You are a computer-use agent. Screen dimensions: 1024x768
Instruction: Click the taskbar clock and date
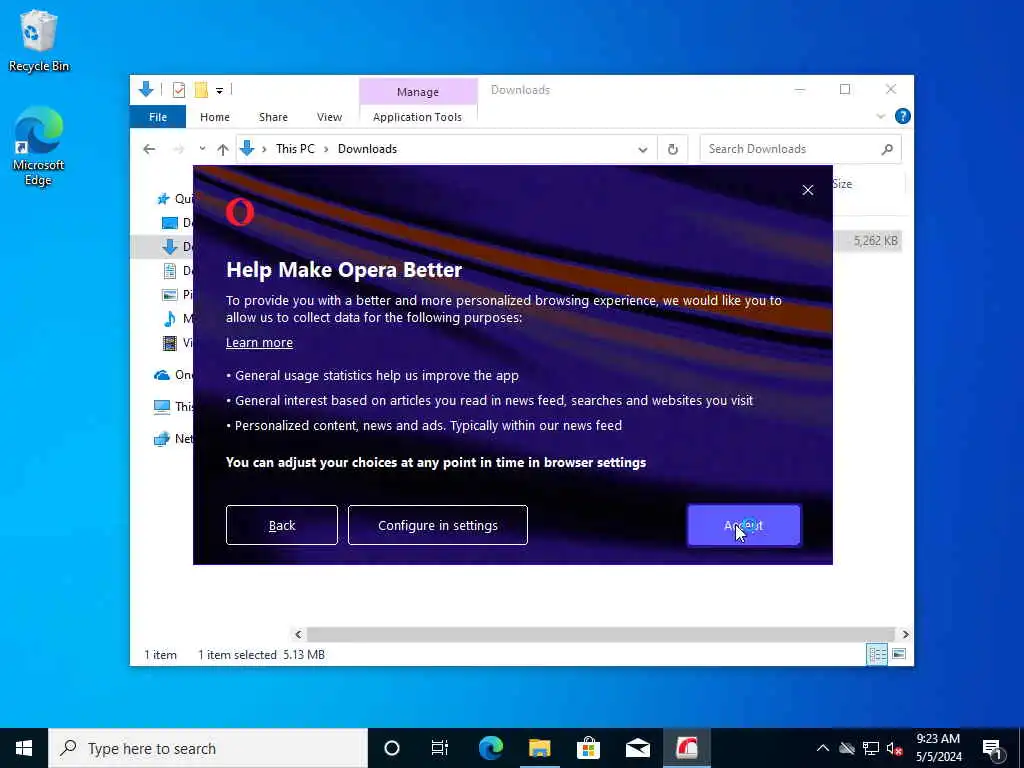938,748
